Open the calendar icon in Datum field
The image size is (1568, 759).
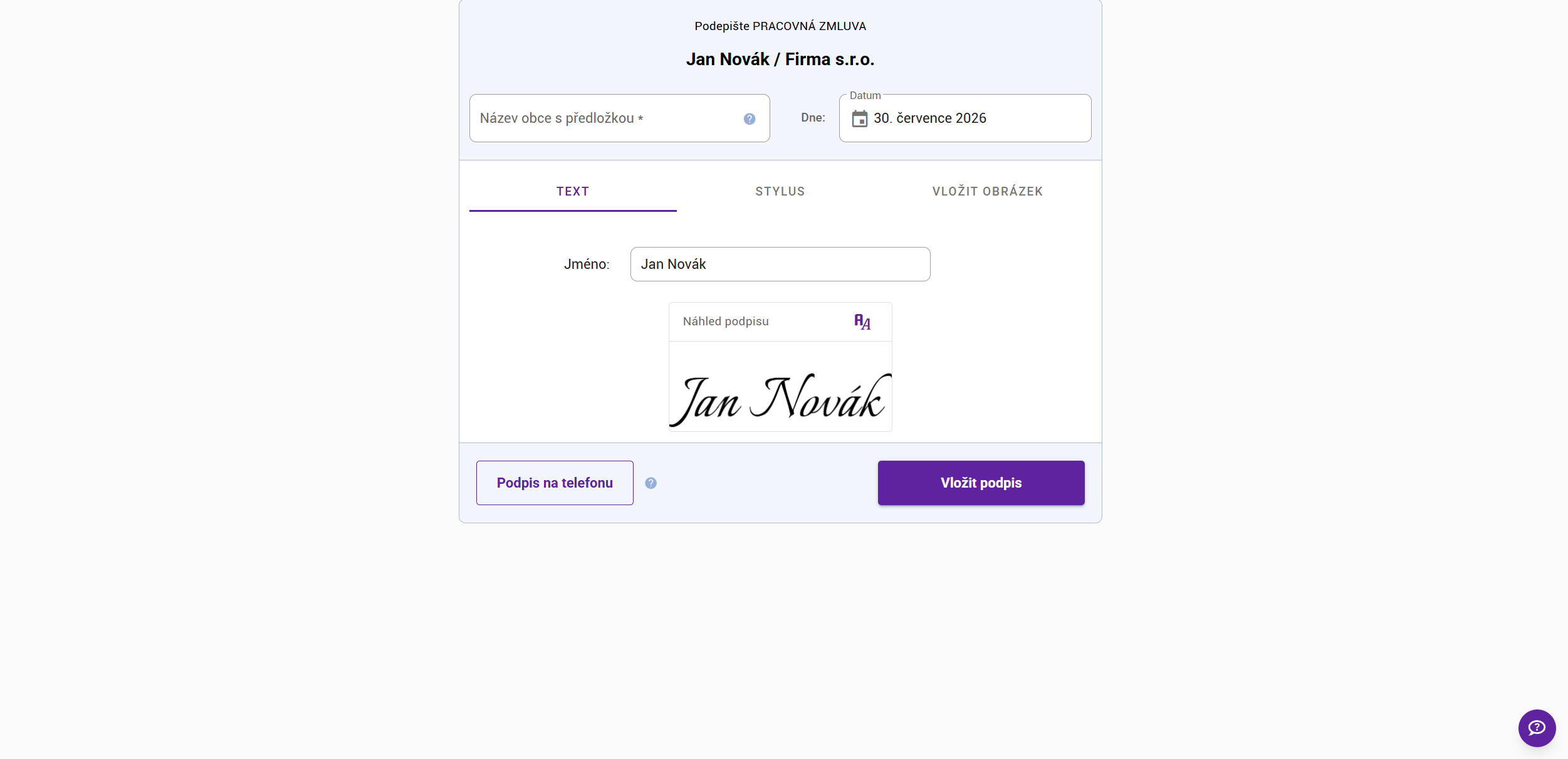tap(860, 118)
